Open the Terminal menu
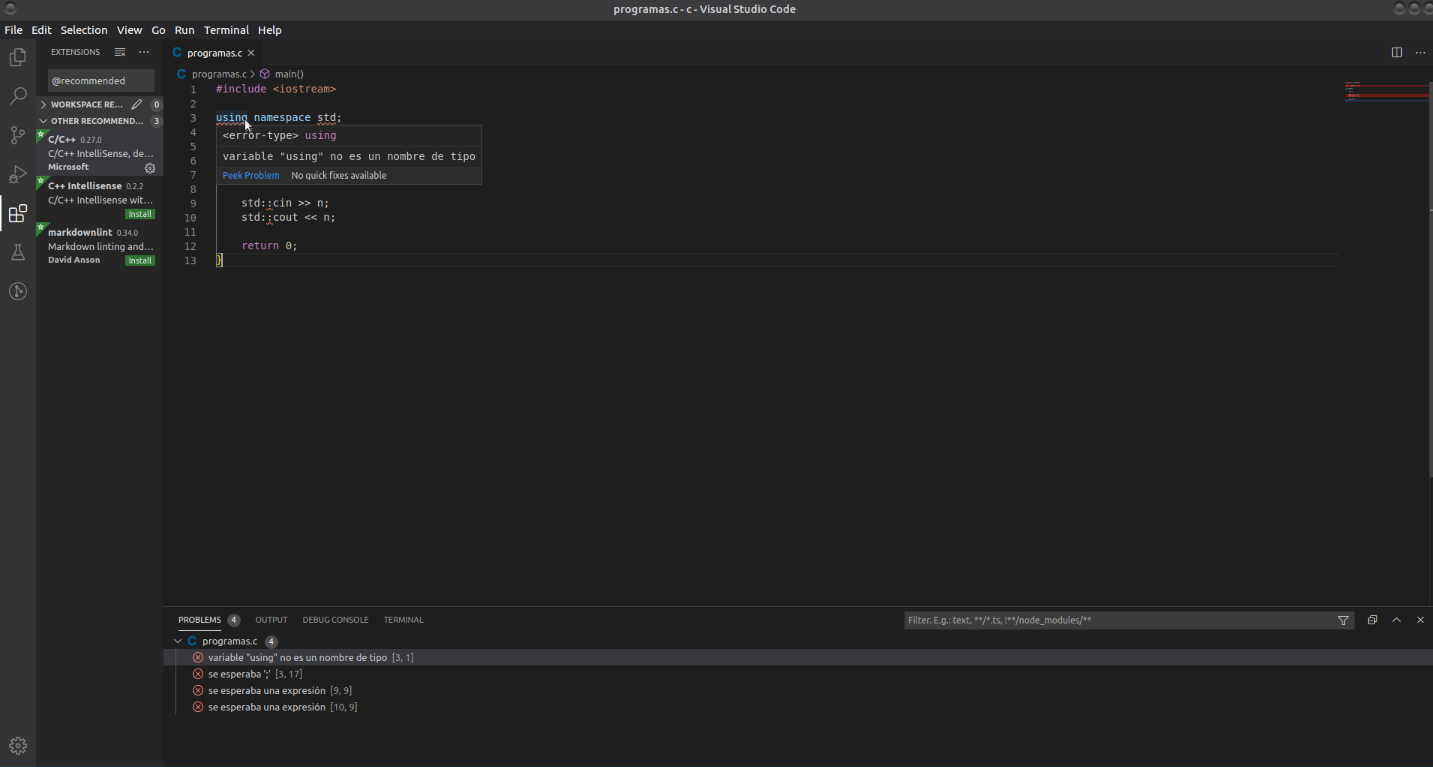The height and width of the screenshot is (767, 1433). tap(226, 30)
